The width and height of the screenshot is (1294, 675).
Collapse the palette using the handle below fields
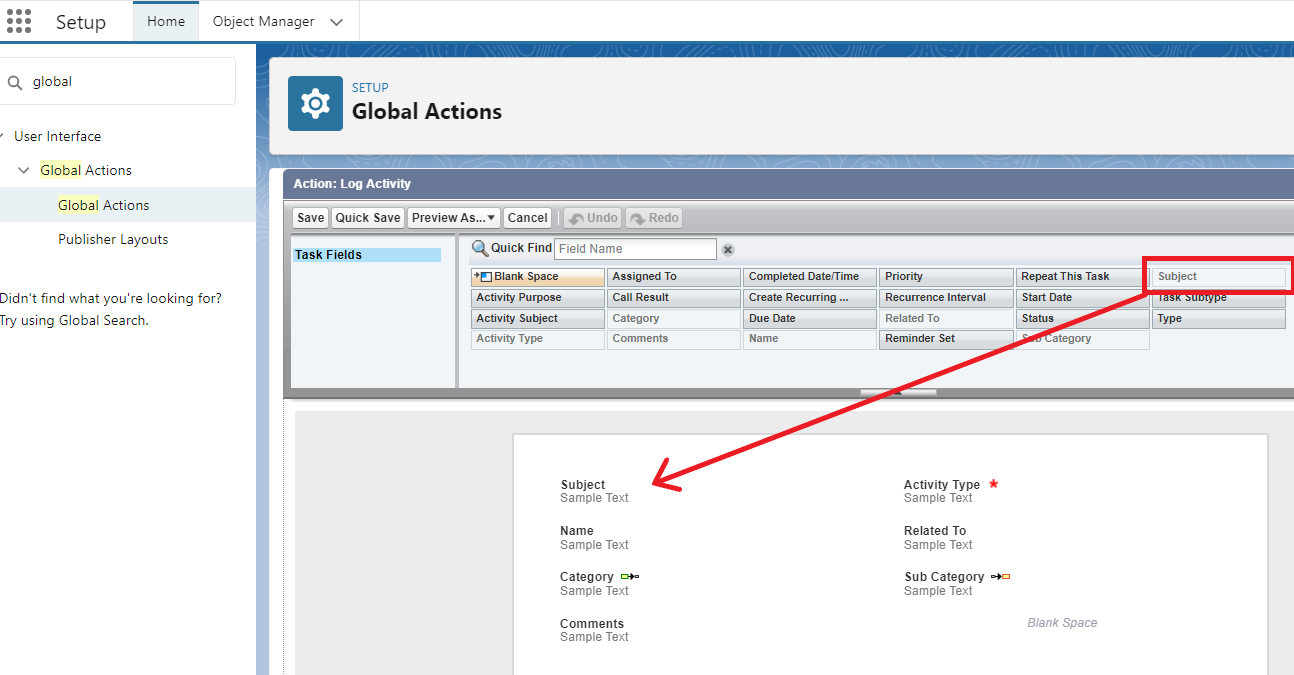[x=898, y=392]
